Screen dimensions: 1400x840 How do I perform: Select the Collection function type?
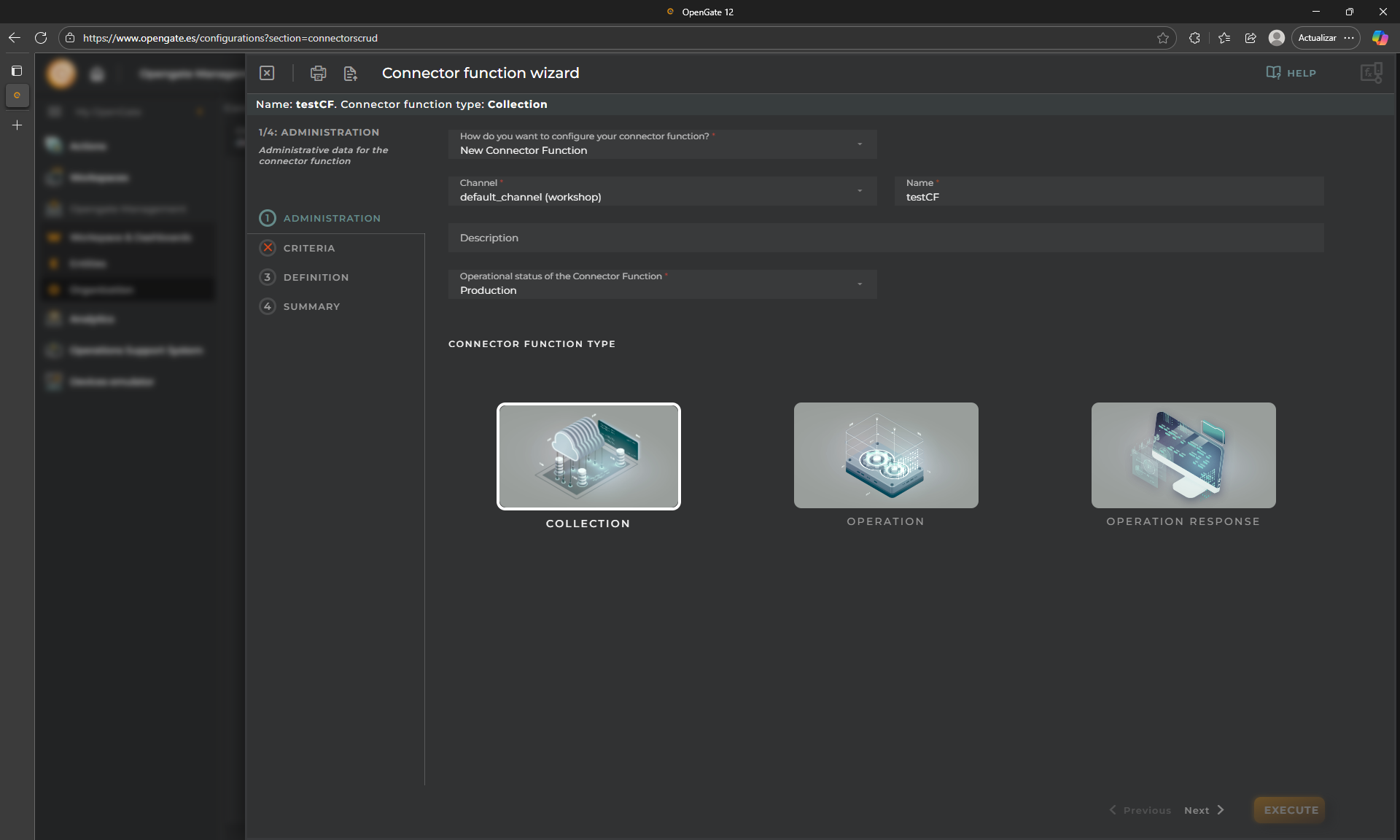click(x=588, y=456)
